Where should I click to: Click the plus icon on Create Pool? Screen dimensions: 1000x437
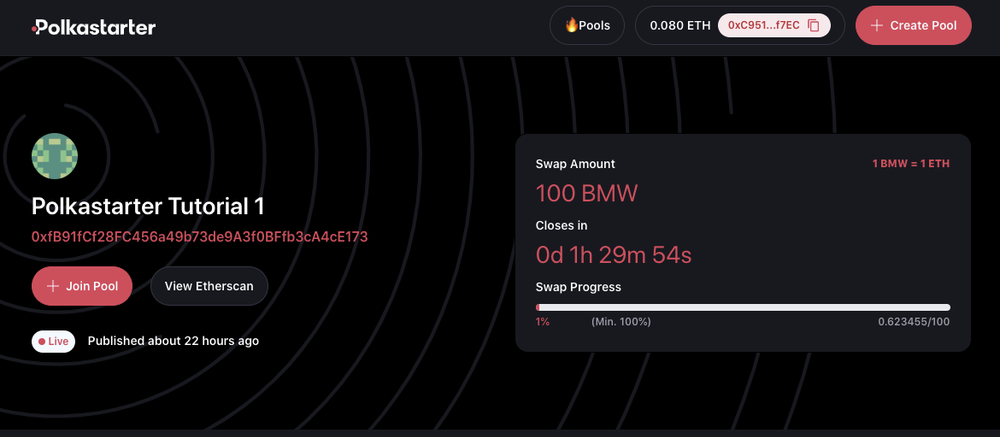(x=877, y=26)
